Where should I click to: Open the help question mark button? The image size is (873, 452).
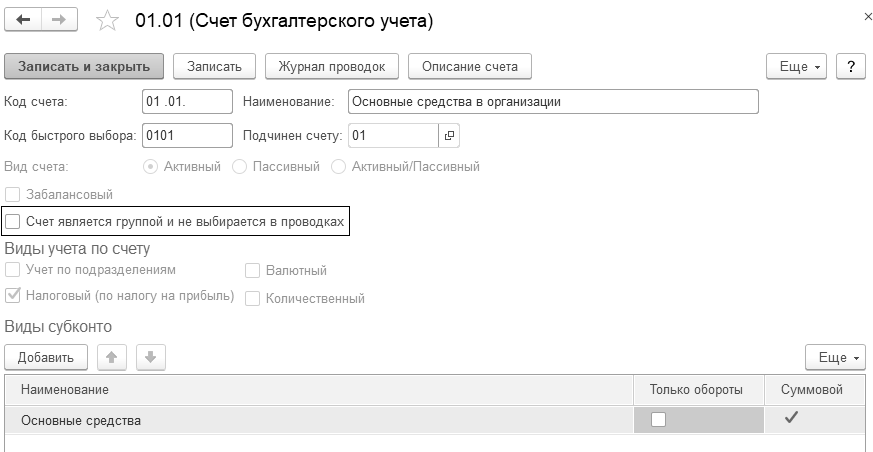[x=850, y=66]
